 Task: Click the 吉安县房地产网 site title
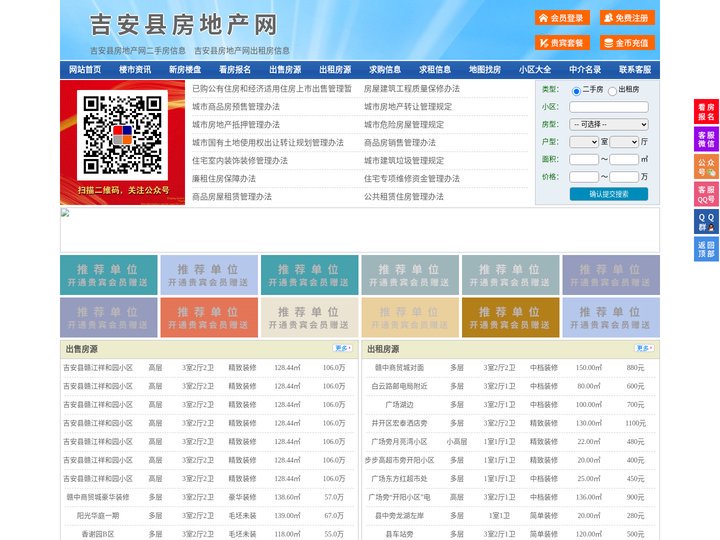184,25
